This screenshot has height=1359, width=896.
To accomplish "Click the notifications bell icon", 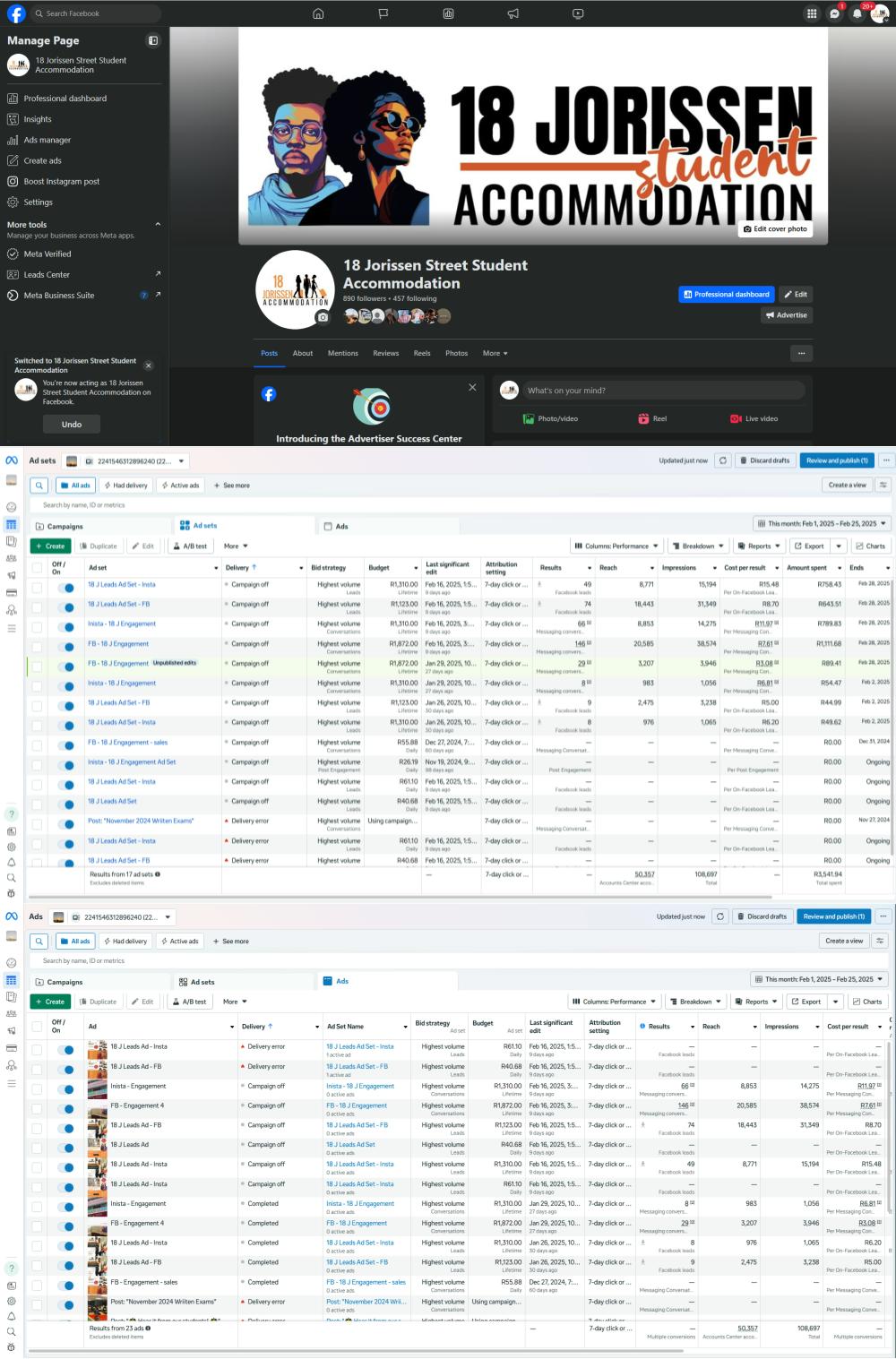I will pyautogui.click(x=857, y=13).
